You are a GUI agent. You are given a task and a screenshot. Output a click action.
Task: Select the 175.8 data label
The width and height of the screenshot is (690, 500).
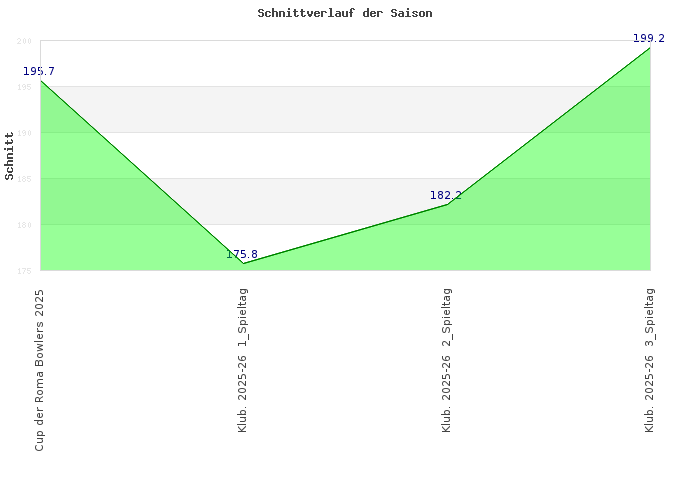242,254
